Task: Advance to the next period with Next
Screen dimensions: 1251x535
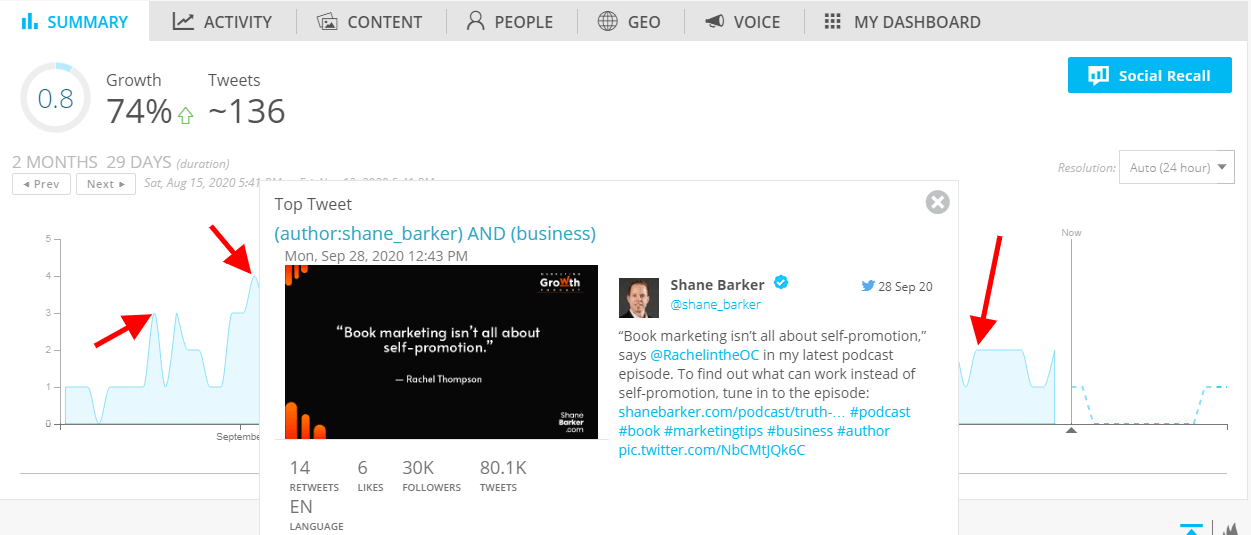Action: (x=106, y=184)
